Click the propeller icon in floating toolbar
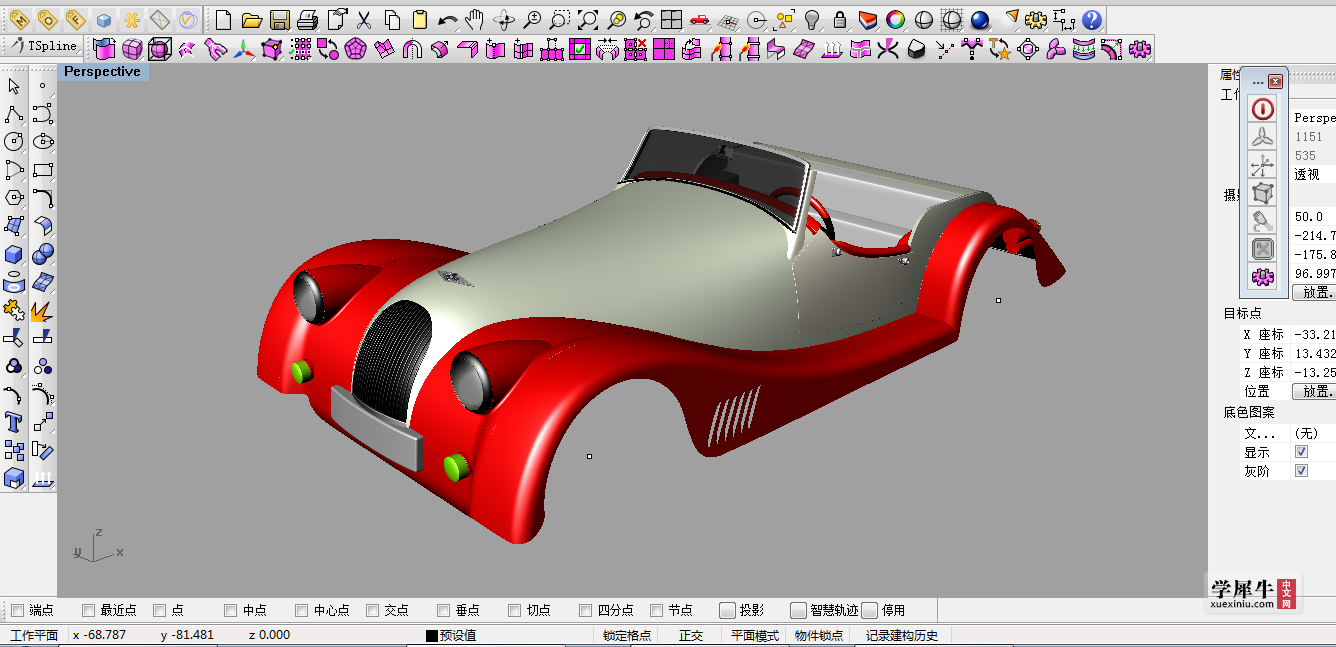 [1263, 137]
